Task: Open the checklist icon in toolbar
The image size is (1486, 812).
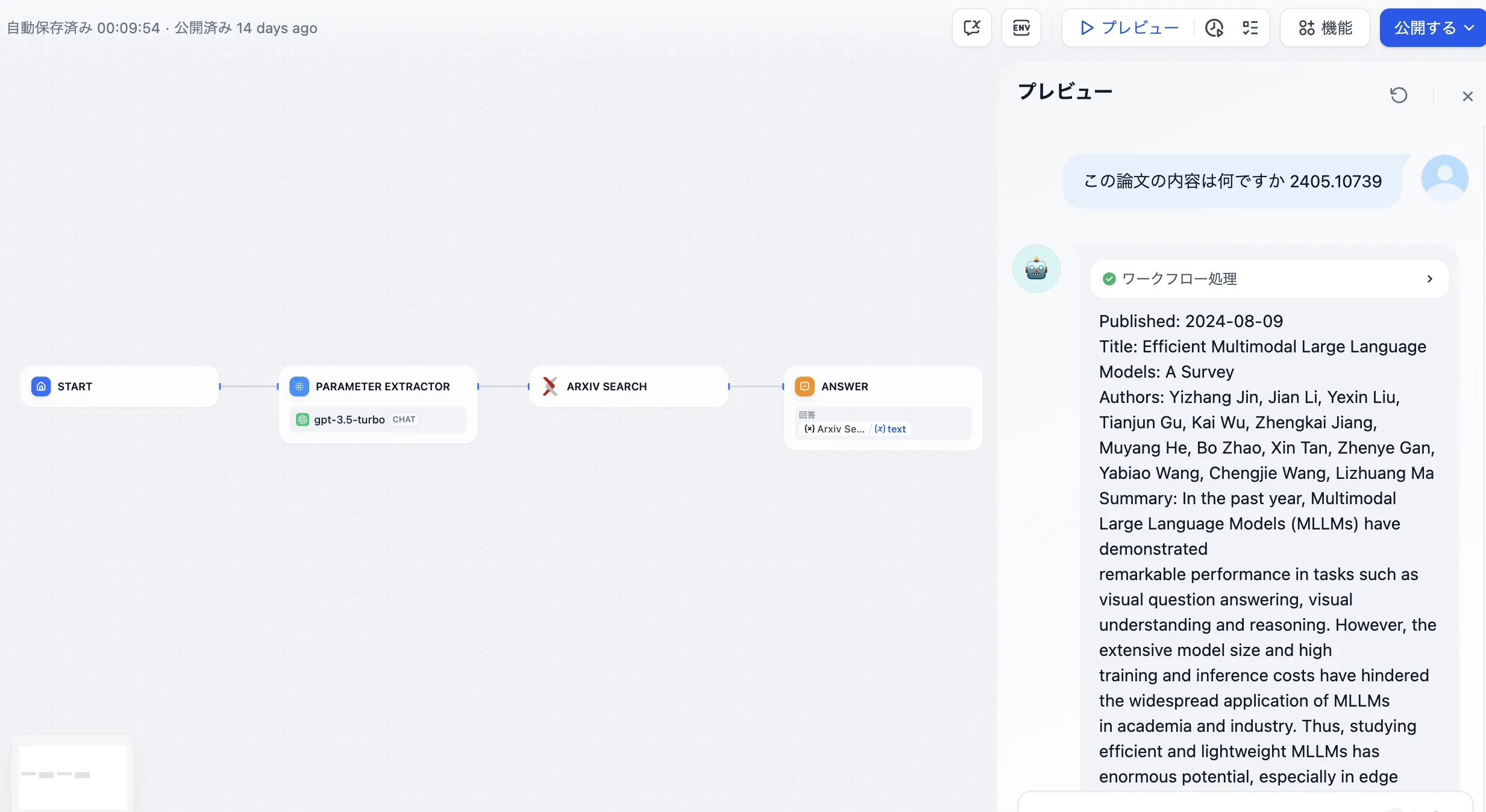Action: pyautogui.click(x=1250, y=28)
